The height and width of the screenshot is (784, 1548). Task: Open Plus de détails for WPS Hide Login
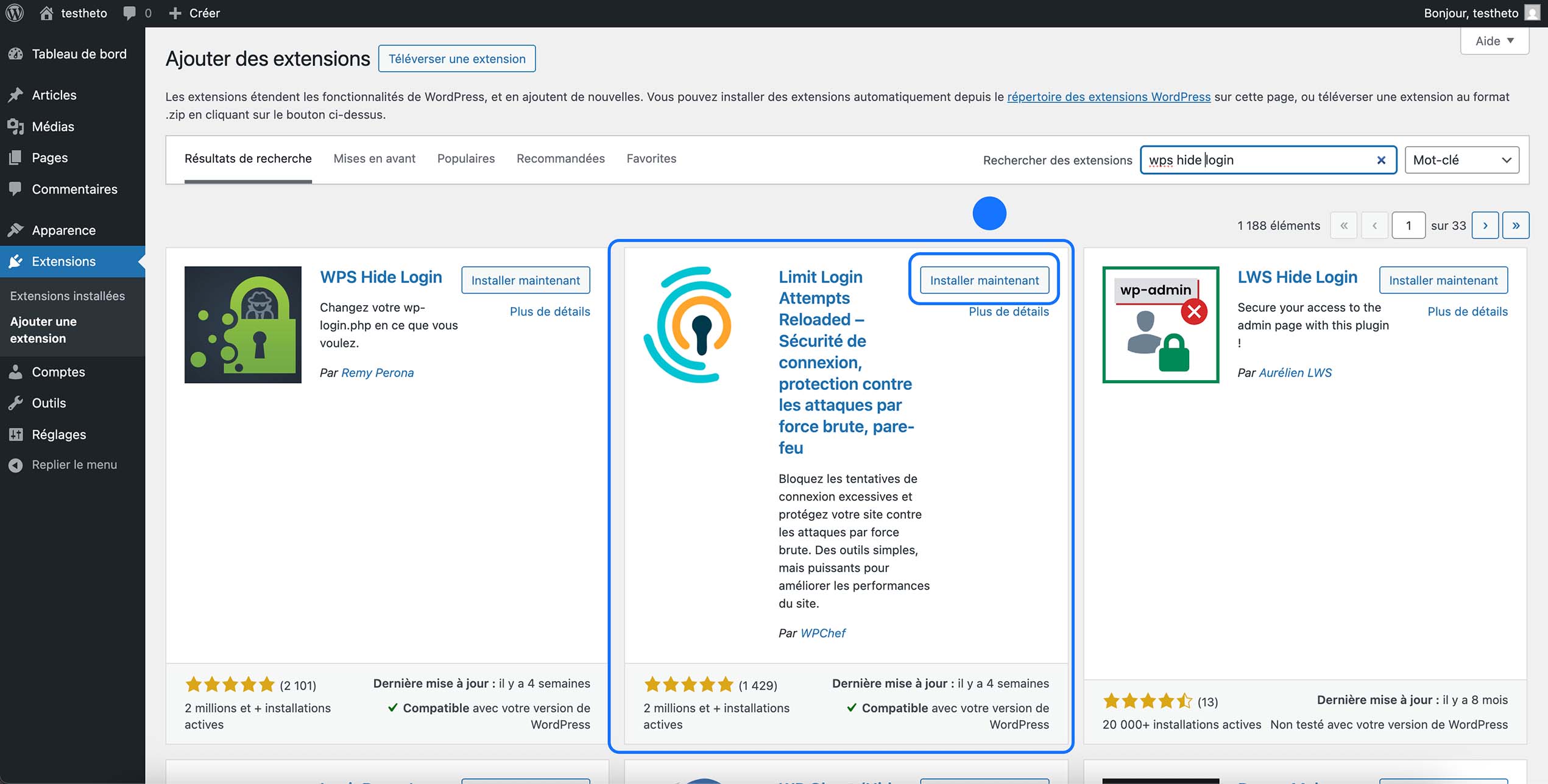(x=550, y=311)
